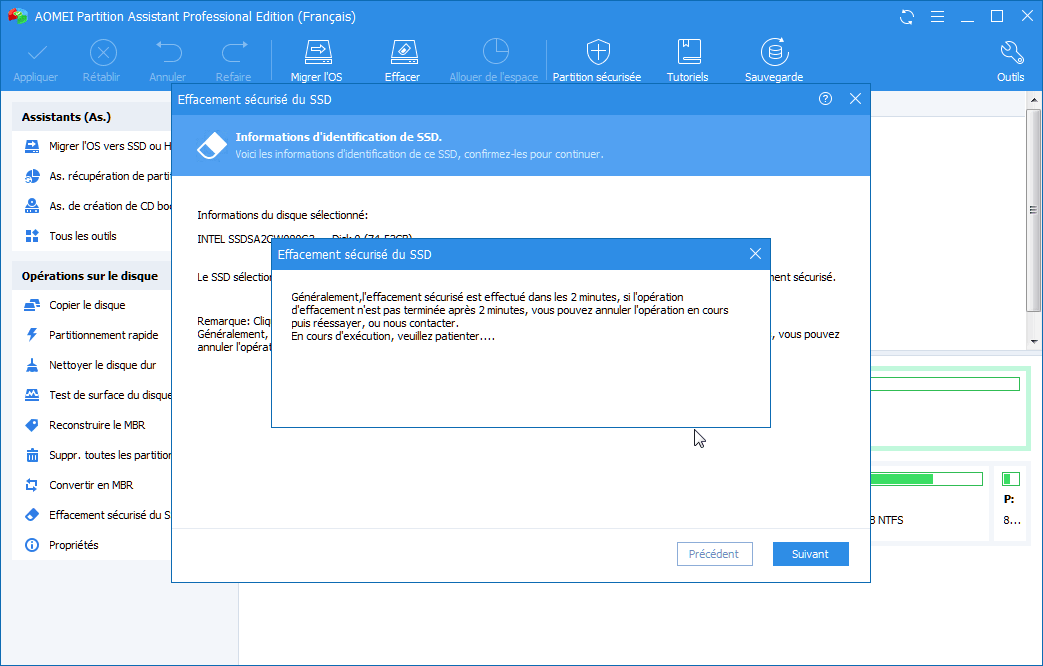
Task: Open Effacement sécurisé du SSD sidebar entry
Action: pyautogui.click(x=97, y=515)
